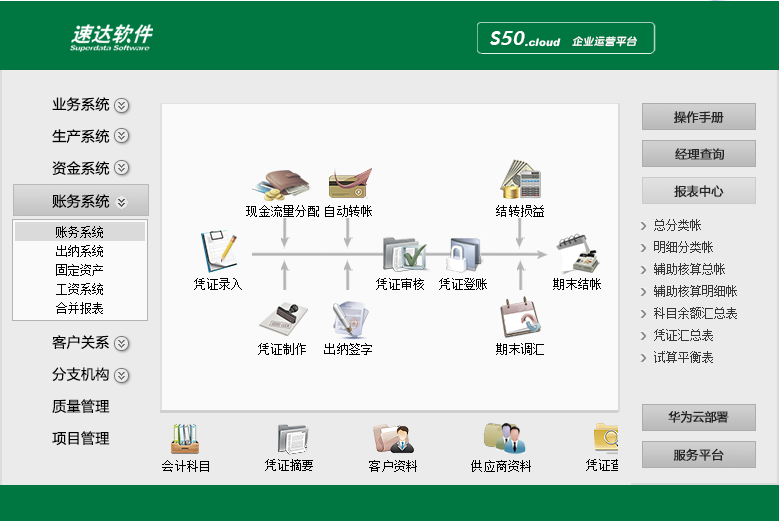Open the 质量管理 menu
The height and width of the screenshot is (522, 780).
(x=81, y=406)
